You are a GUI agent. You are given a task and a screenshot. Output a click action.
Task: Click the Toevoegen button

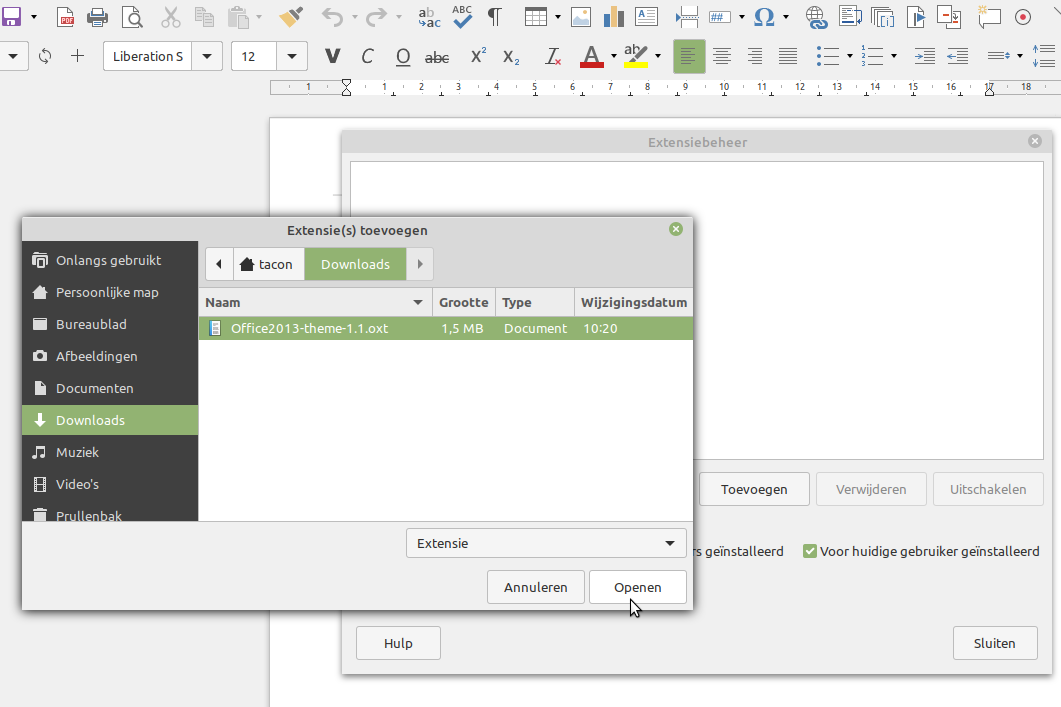click(754, 489)
